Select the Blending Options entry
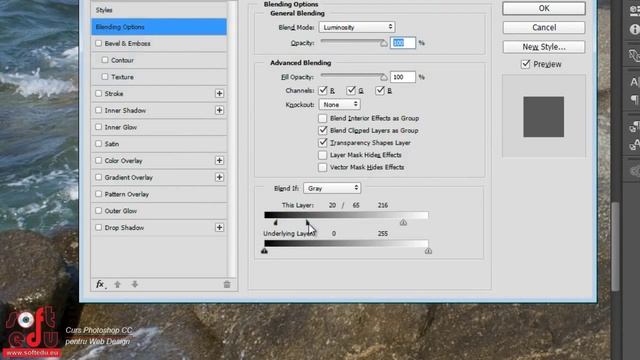 click(159, 27)
